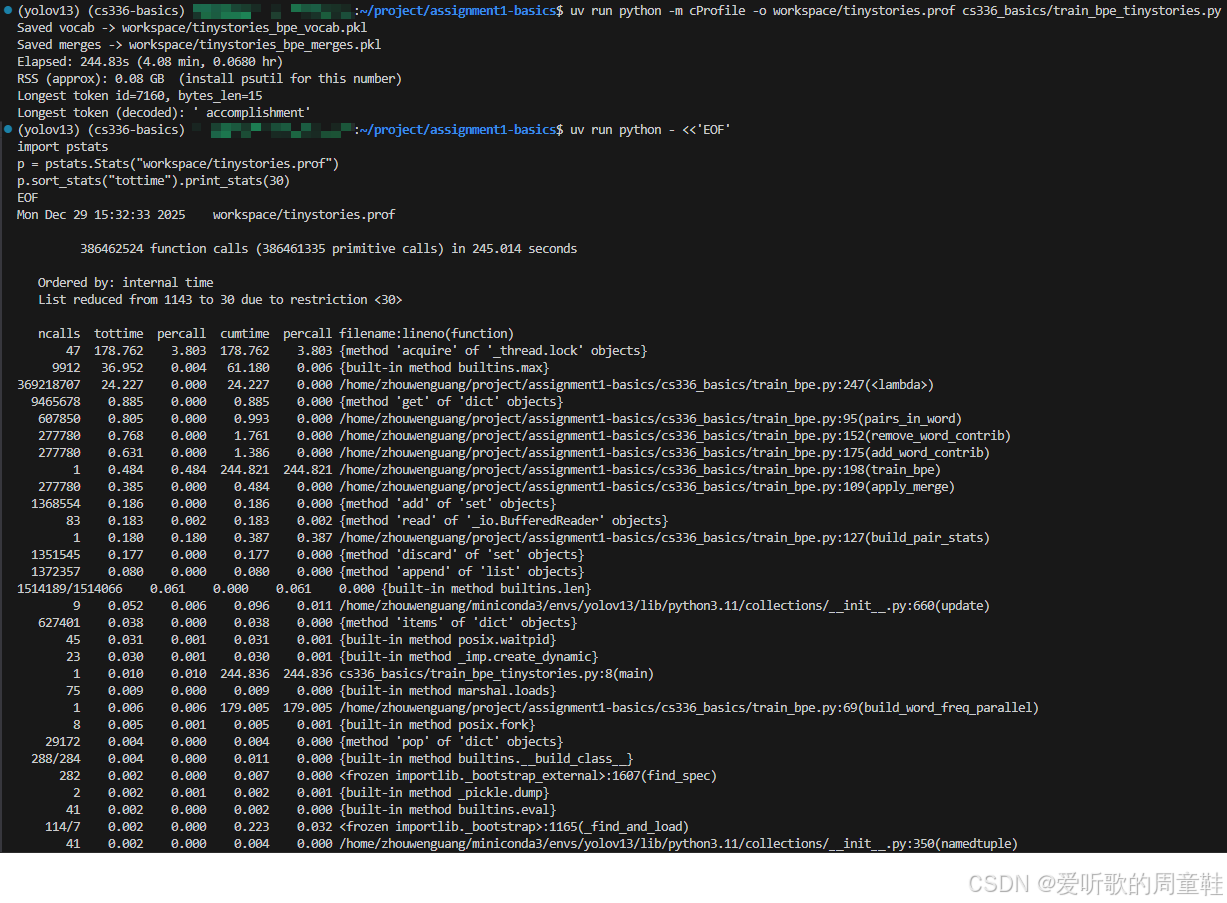Click the train_bpe.py:69(build_word_freq_parallel) row
Image resolution: width=1227 pixels, height=903 pixels.
tap(556, 708)
